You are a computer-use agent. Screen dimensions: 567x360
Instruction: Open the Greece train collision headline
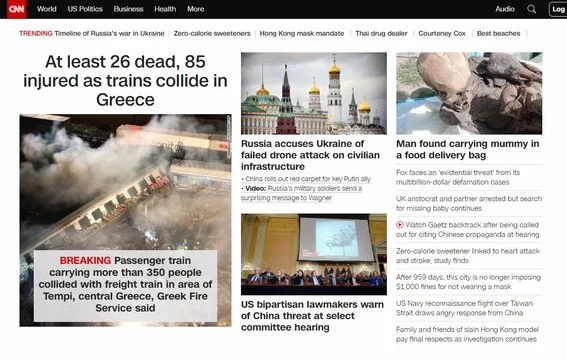point(125,81)
